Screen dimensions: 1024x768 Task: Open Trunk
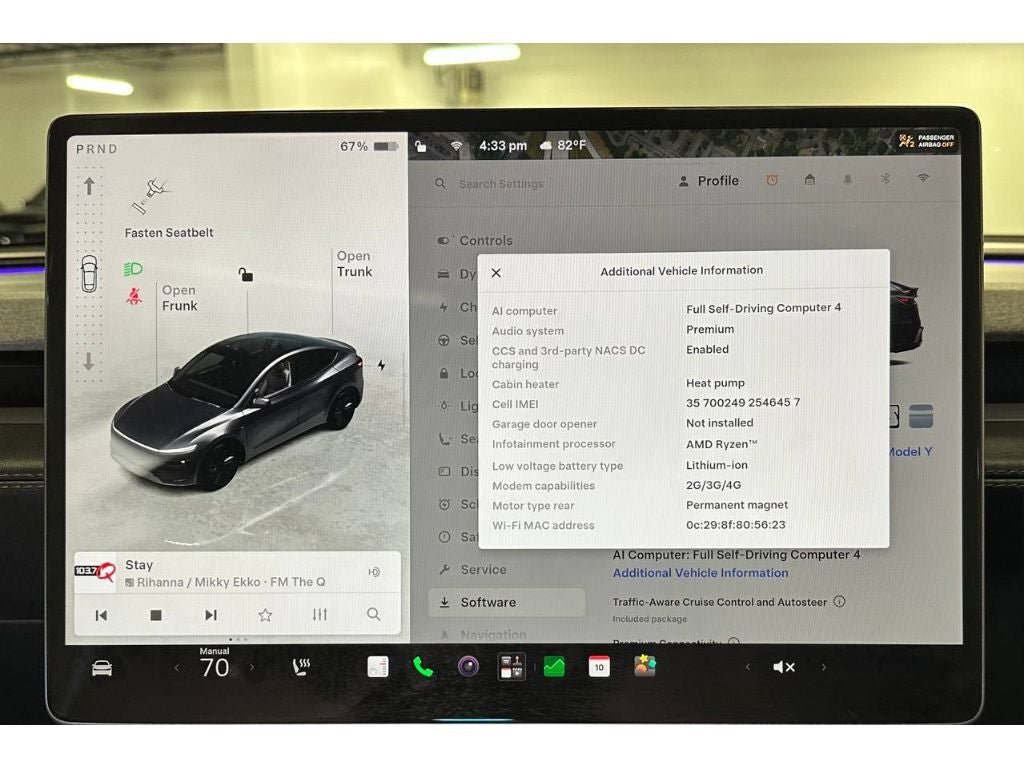pos(354,264)
